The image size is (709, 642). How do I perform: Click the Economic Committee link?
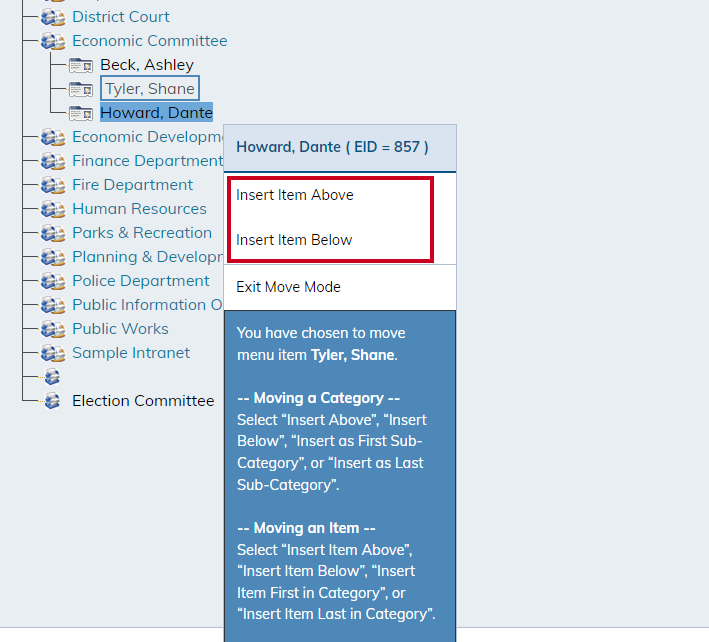point(149,41)
